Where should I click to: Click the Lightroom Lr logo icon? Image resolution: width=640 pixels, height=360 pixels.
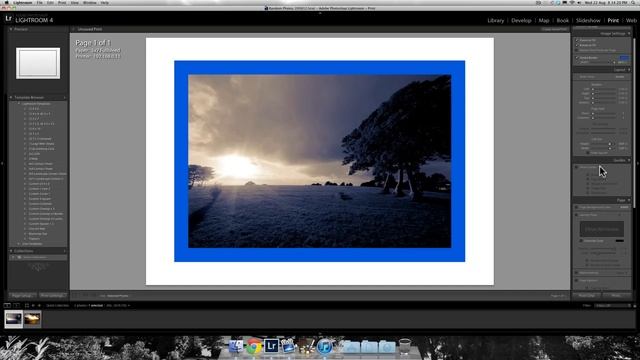point(9,18)
